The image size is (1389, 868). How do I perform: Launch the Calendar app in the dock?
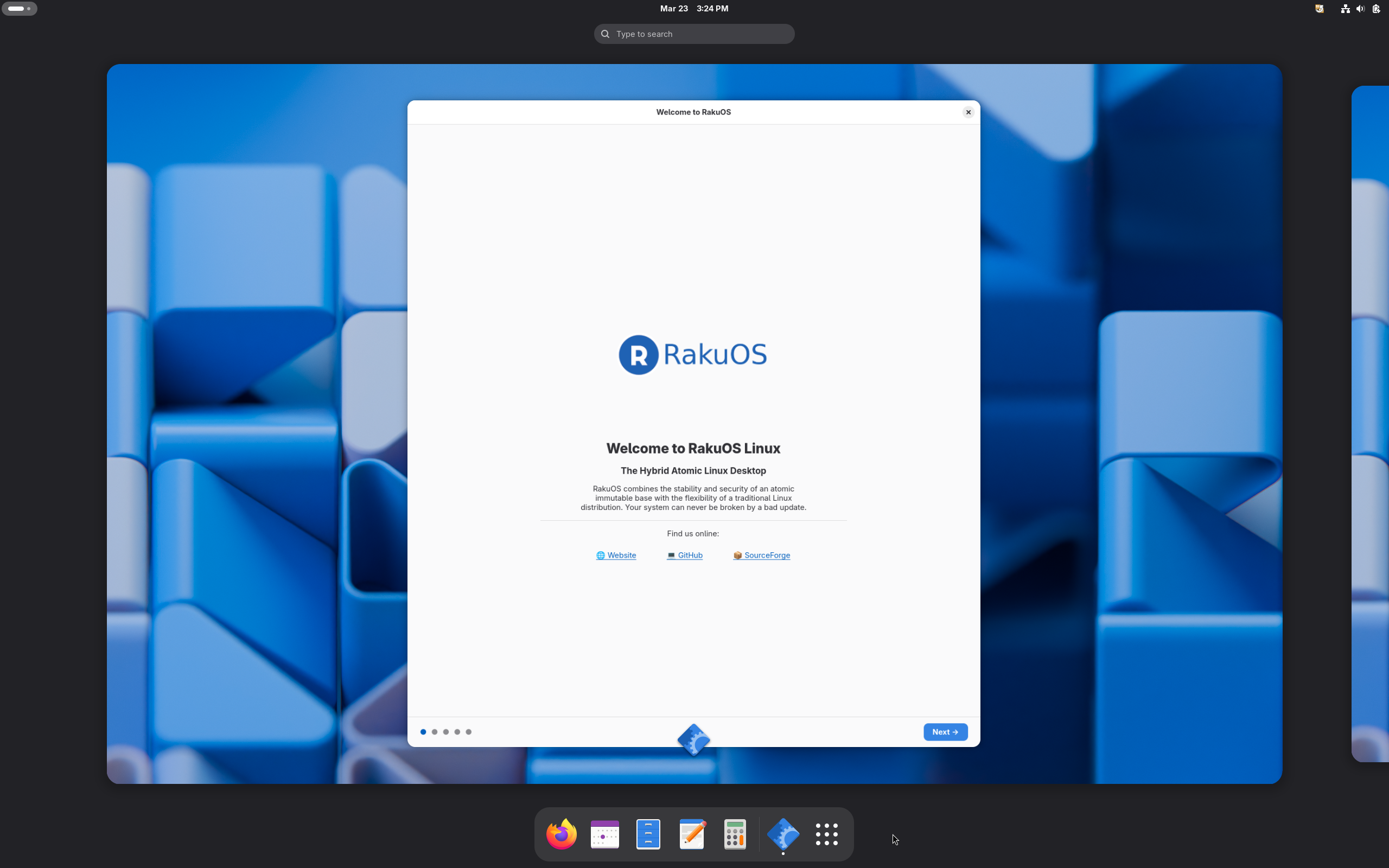click(x=604, y=834)
